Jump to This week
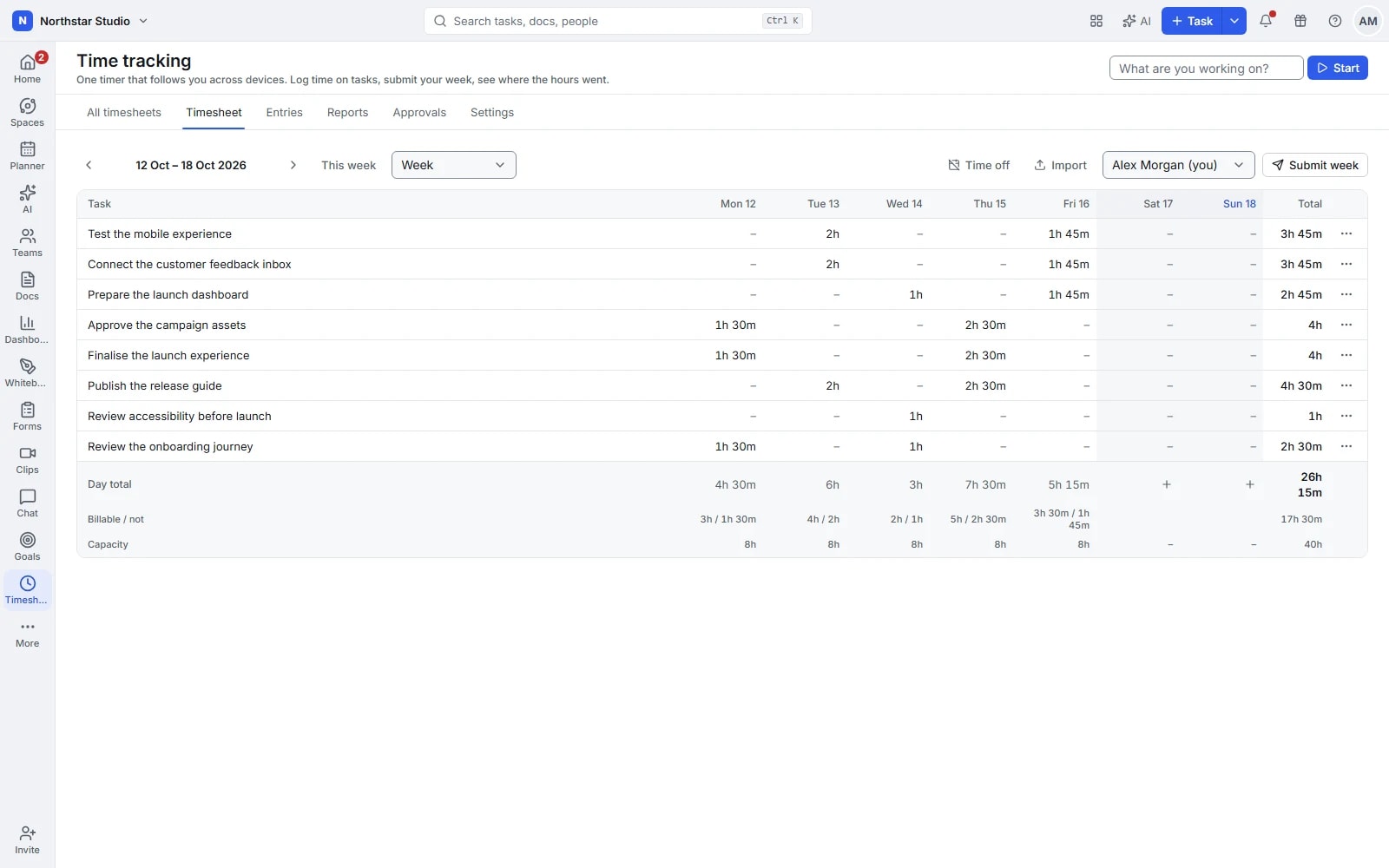Image resolution: width=1389 pixels, height=868 pixels. tap(348, 165)
